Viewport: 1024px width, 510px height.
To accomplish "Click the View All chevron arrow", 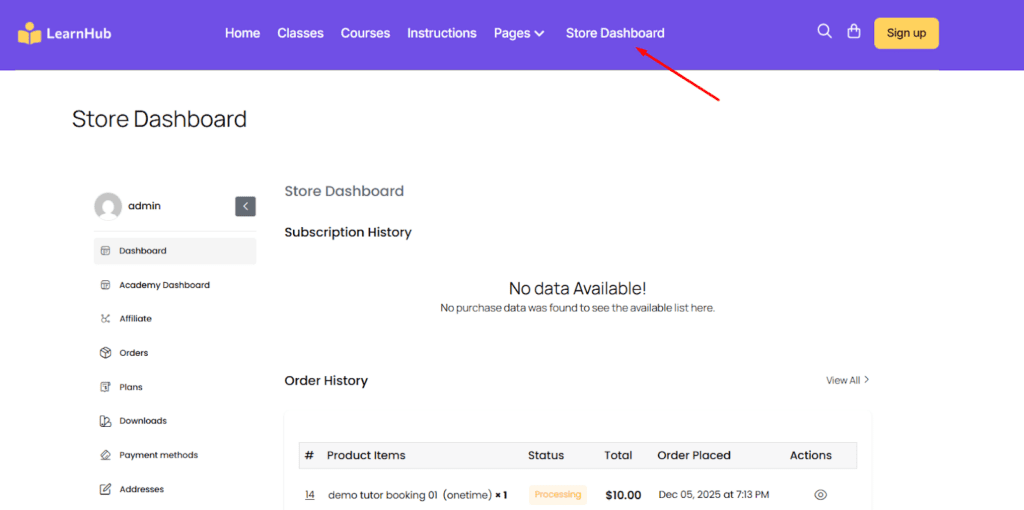I will (867, 379).
